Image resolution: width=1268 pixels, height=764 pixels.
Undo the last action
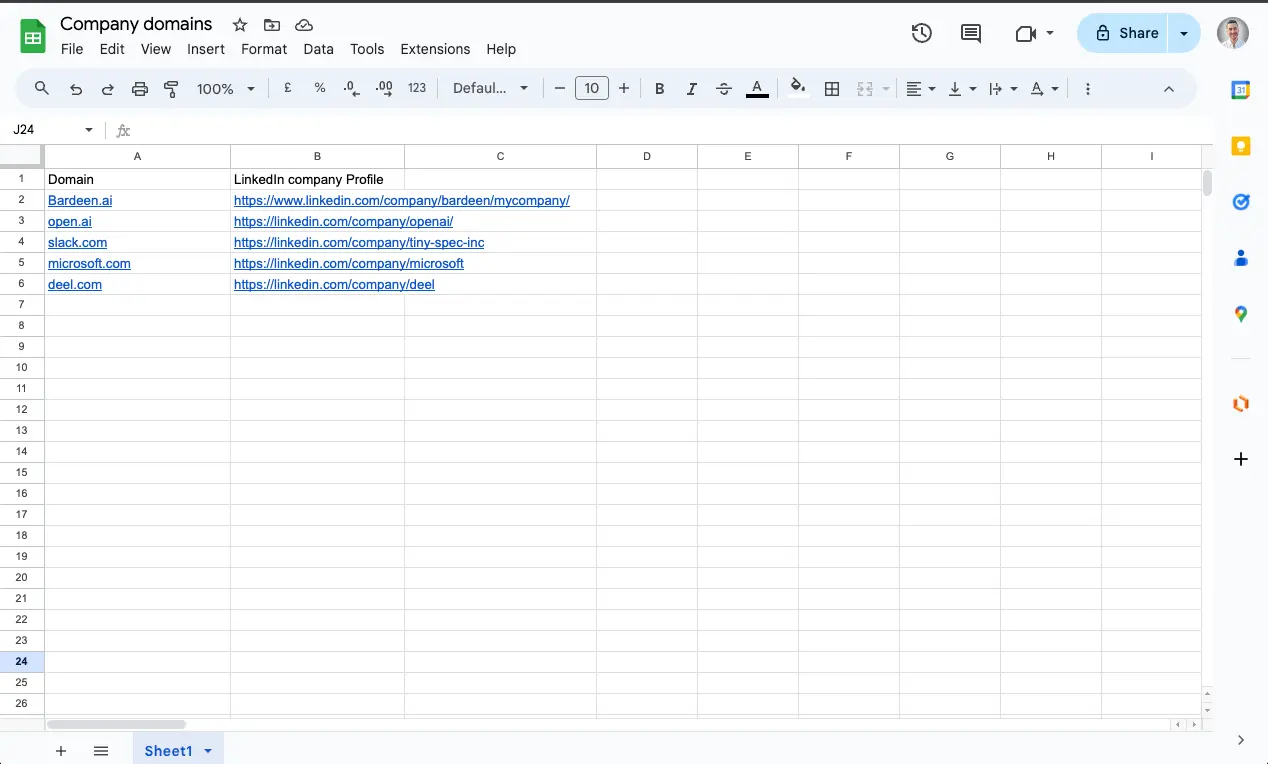click(76, 89)
